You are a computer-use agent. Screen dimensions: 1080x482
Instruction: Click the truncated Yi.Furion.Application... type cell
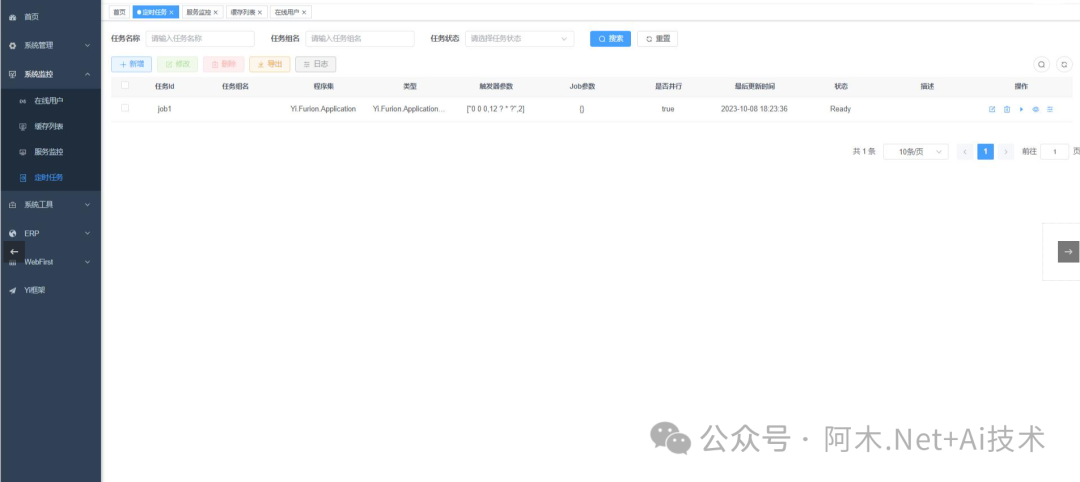click(409, 109)
